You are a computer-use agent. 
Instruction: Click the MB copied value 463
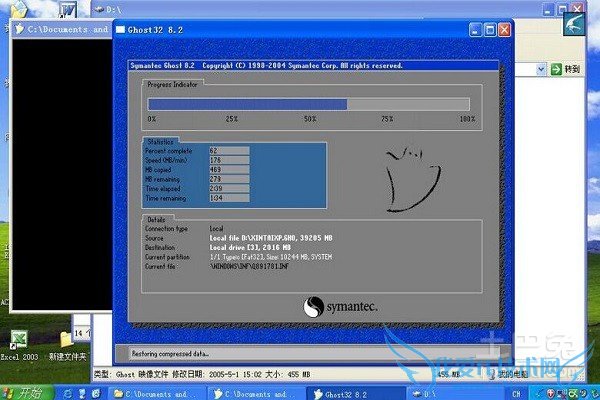[x=229, y=170]
